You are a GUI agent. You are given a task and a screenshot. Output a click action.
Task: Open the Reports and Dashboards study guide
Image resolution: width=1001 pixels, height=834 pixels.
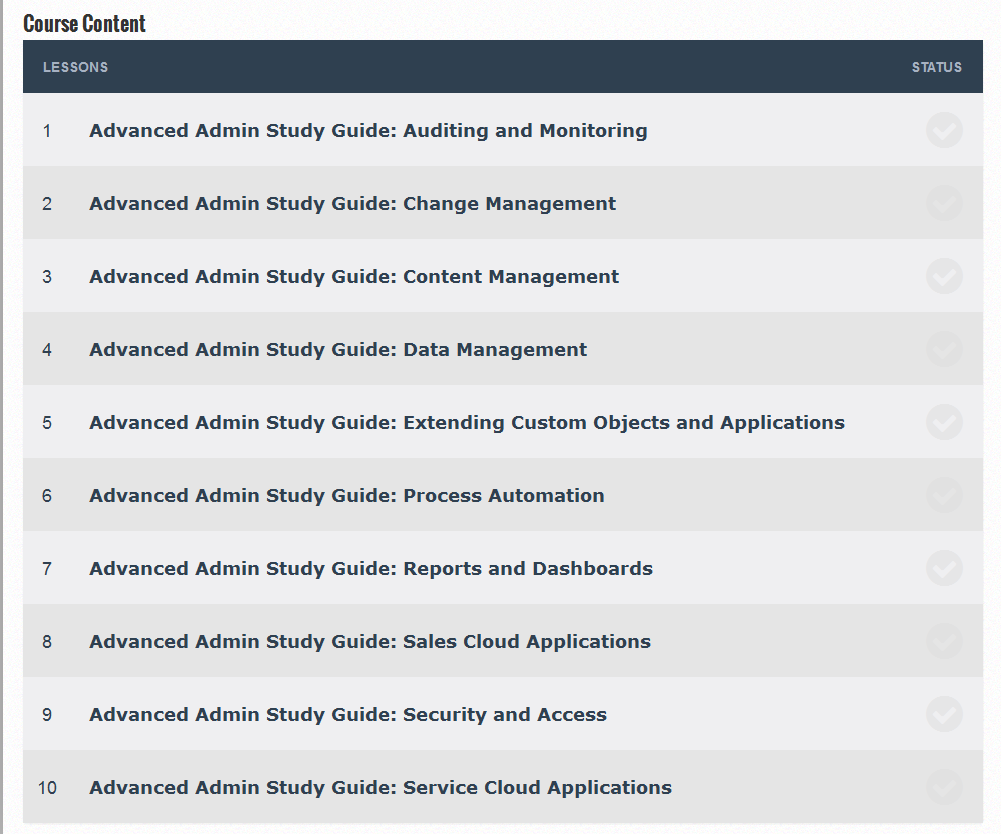(x=370, y=569)
